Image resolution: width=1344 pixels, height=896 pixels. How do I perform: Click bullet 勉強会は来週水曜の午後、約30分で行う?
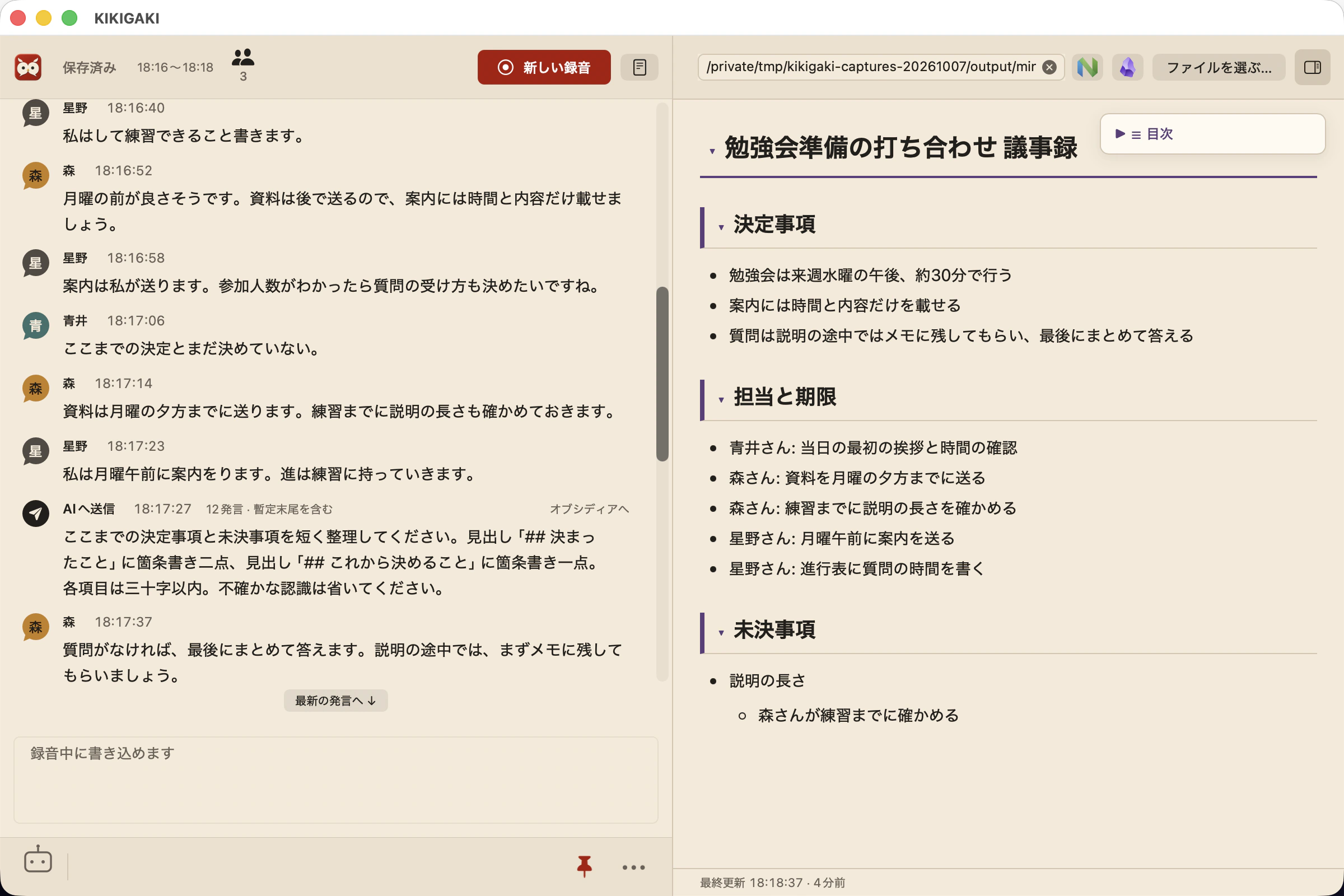point(870,276)
